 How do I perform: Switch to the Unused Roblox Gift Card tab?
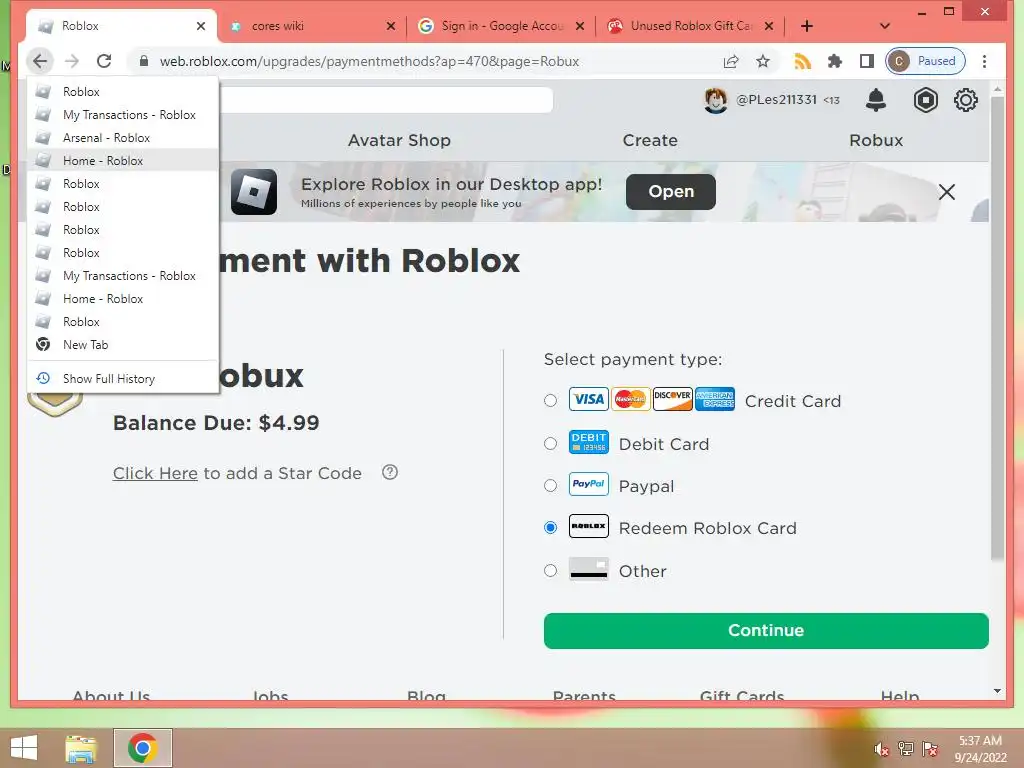[x=691, y=26]
